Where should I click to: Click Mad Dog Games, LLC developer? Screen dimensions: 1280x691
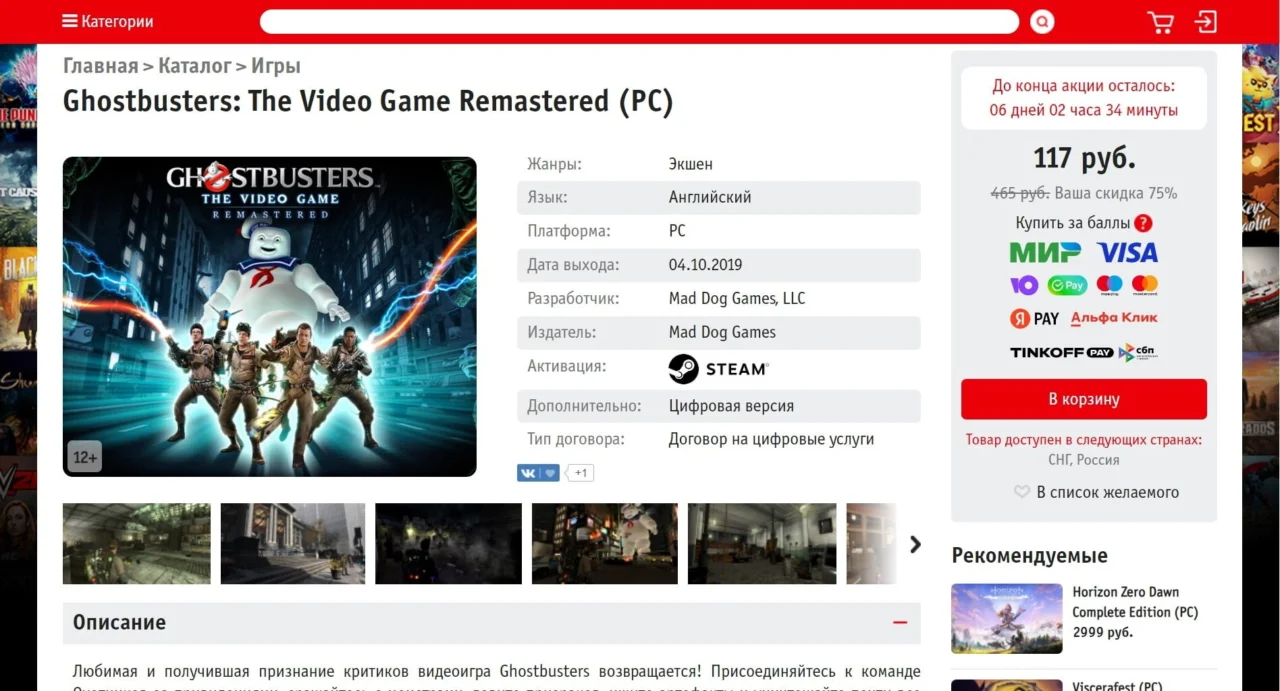pyautogui.click(x=737, y=298)
